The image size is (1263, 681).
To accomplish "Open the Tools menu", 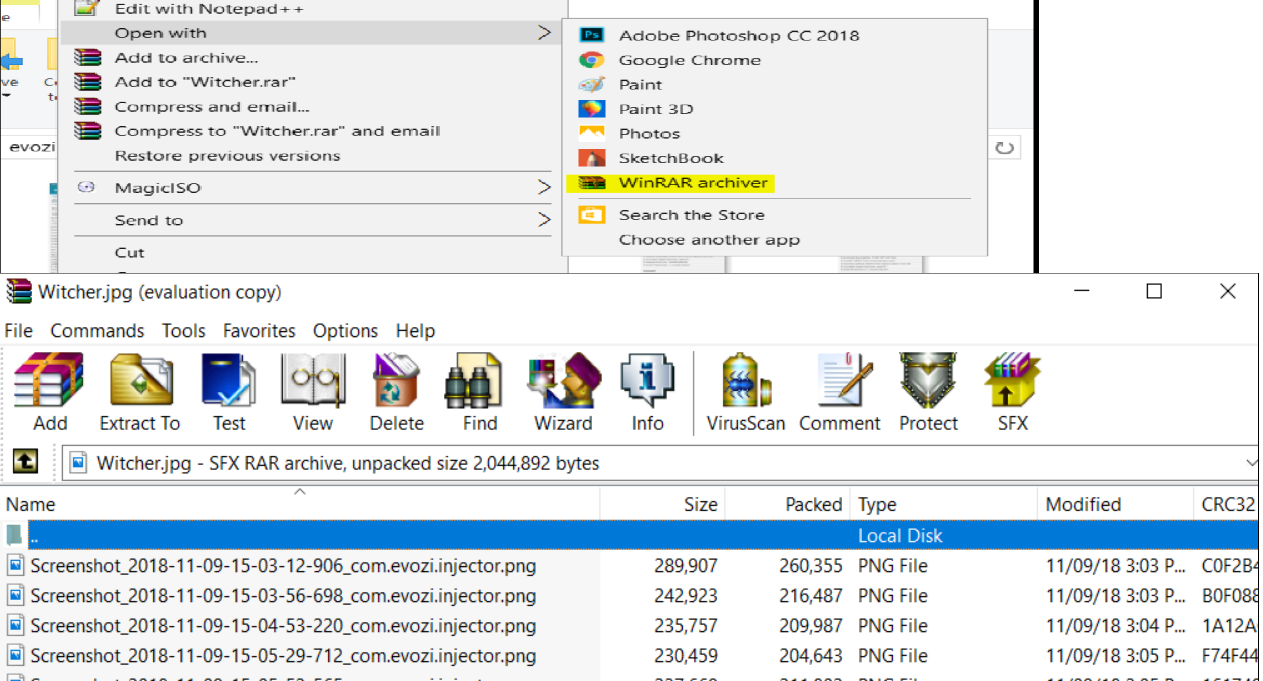I will [x=184, y=331].
